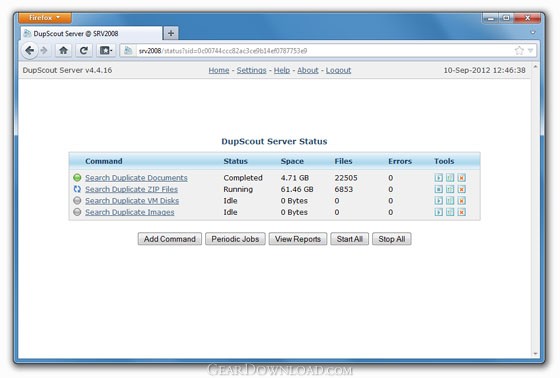The width and height of the screenshot is (560, 378).
Task: Click the DupScout Server Status heading
Action: 274,141
